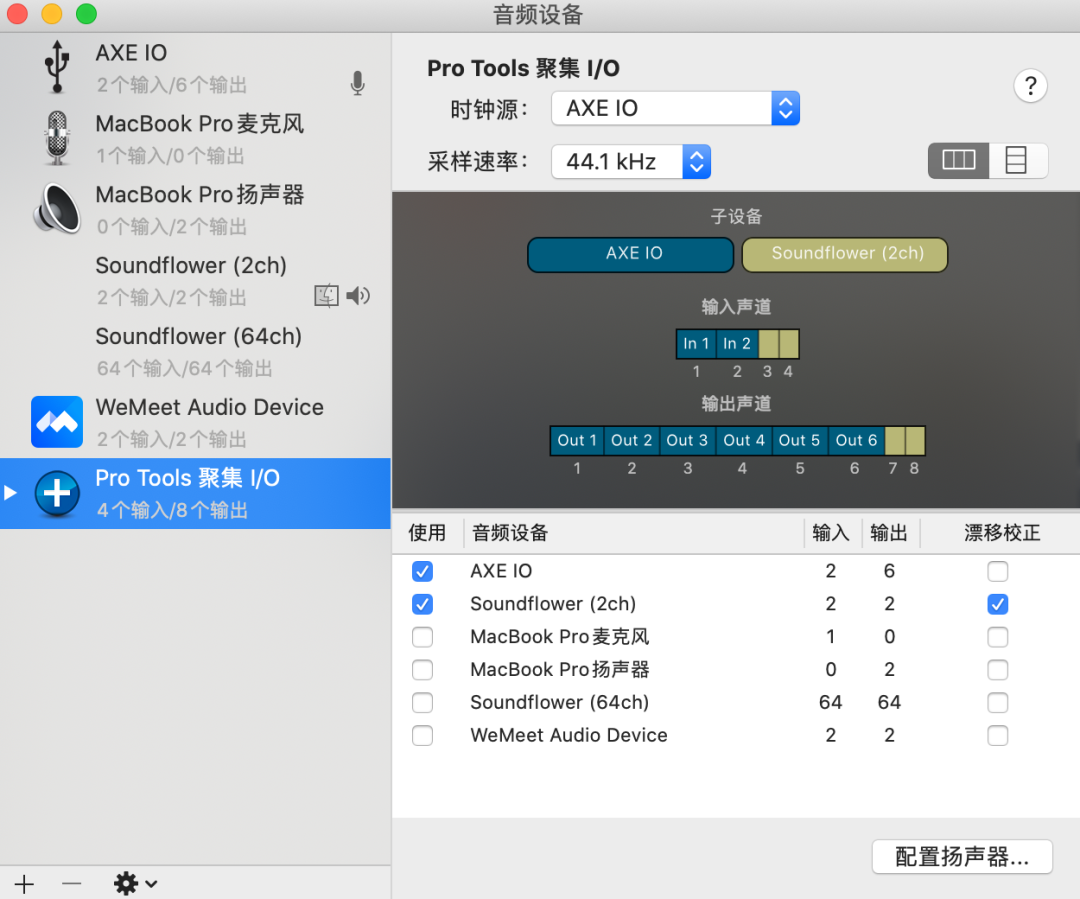Screen dimensions: 1080x899
Task: Click the 使用 column header
Action: coord(428,533)
